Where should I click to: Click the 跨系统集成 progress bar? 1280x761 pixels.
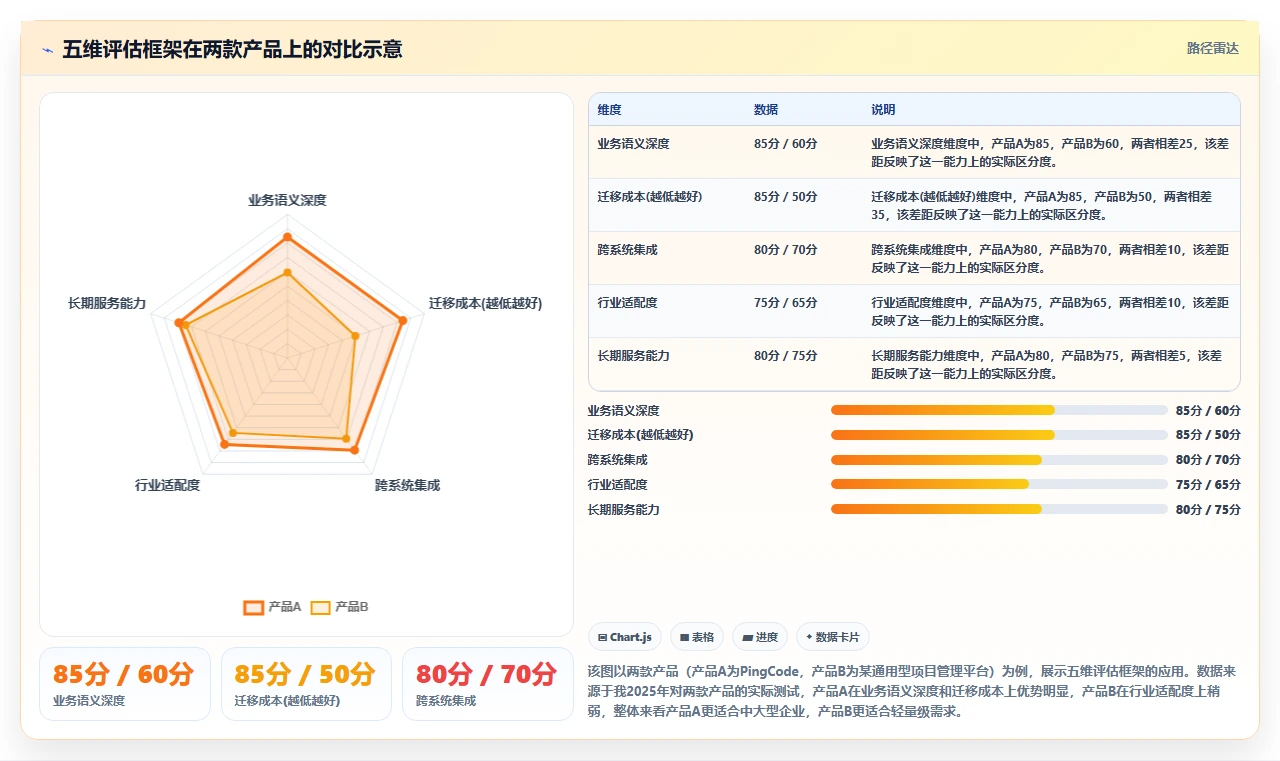pos(999,460)
